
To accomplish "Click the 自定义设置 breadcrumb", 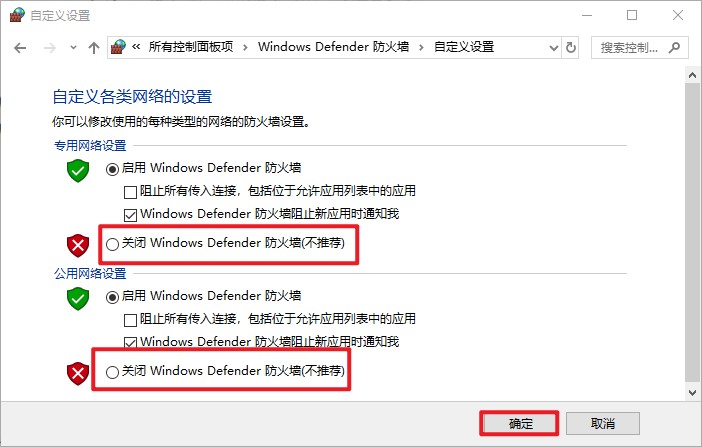I will tap(464, 47).
